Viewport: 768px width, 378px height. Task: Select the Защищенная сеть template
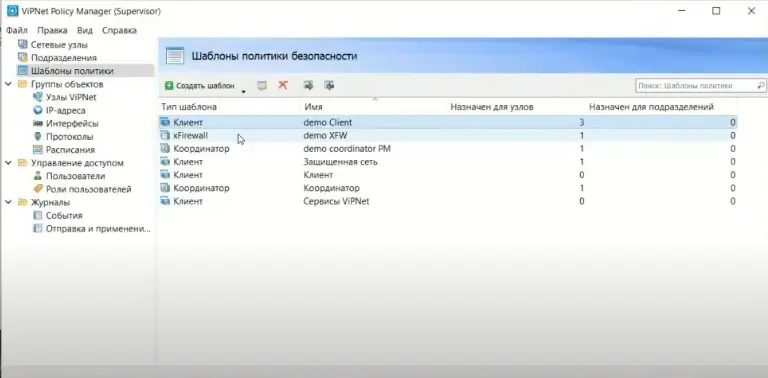click(x=340, y=162)
